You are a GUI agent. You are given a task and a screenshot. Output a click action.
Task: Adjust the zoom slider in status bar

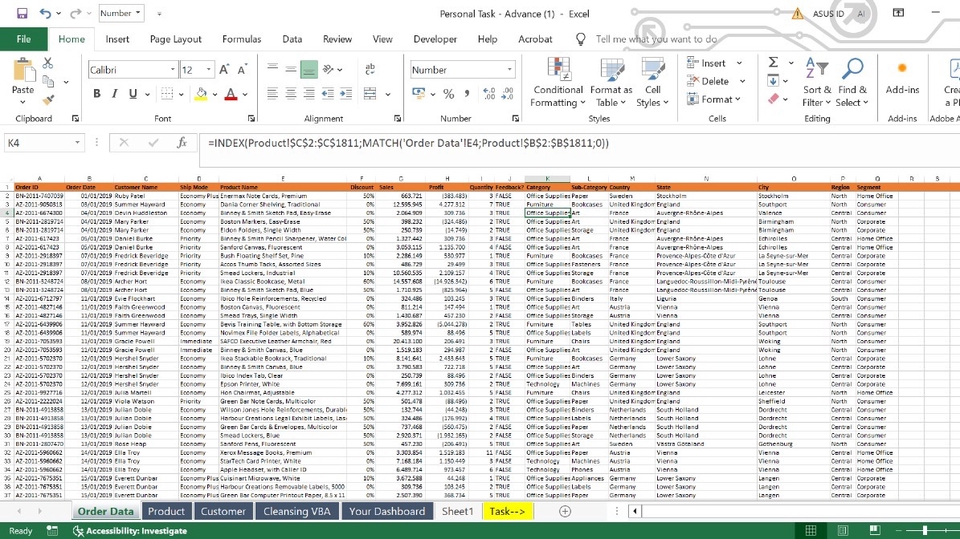tap(924, 530)
